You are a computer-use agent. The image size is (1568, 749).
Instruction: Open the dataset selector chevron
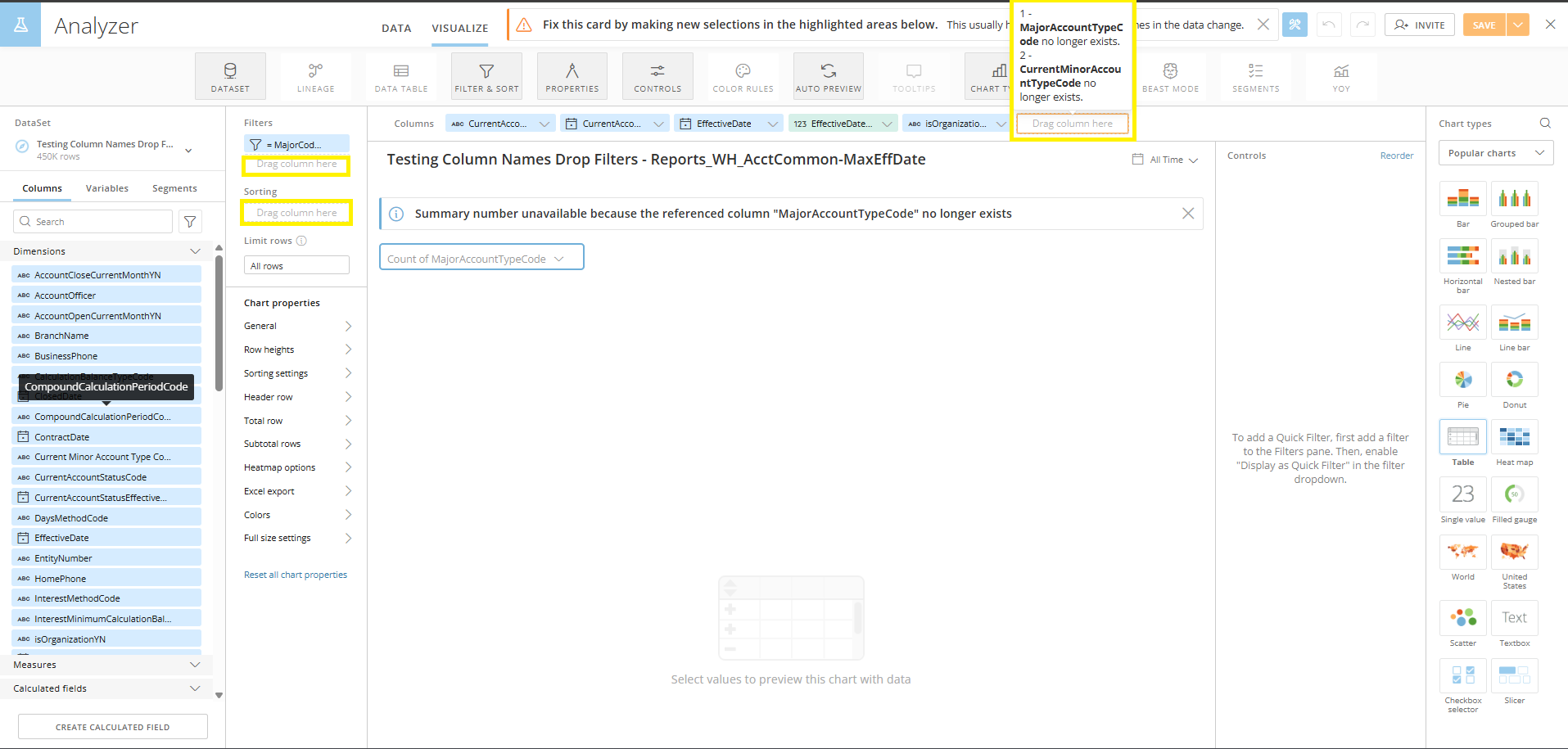(x=188, y=151)
